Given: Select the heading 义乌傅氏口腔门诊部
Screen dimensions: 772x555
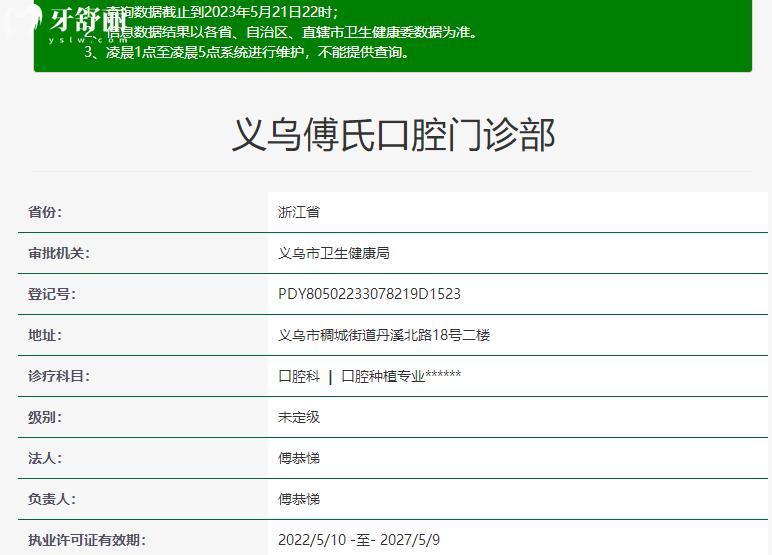Looking at the screenshot, I should 393,135.
